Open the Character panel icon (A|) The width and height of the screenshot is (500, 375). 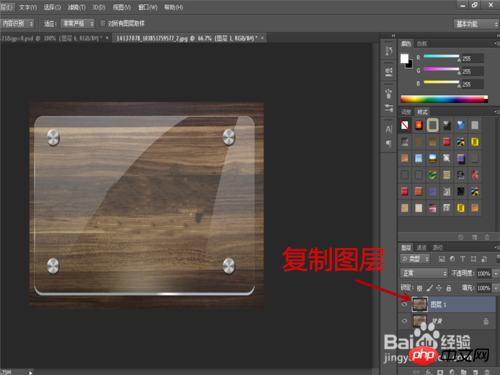pyautogui.click(x=389, y=129)
